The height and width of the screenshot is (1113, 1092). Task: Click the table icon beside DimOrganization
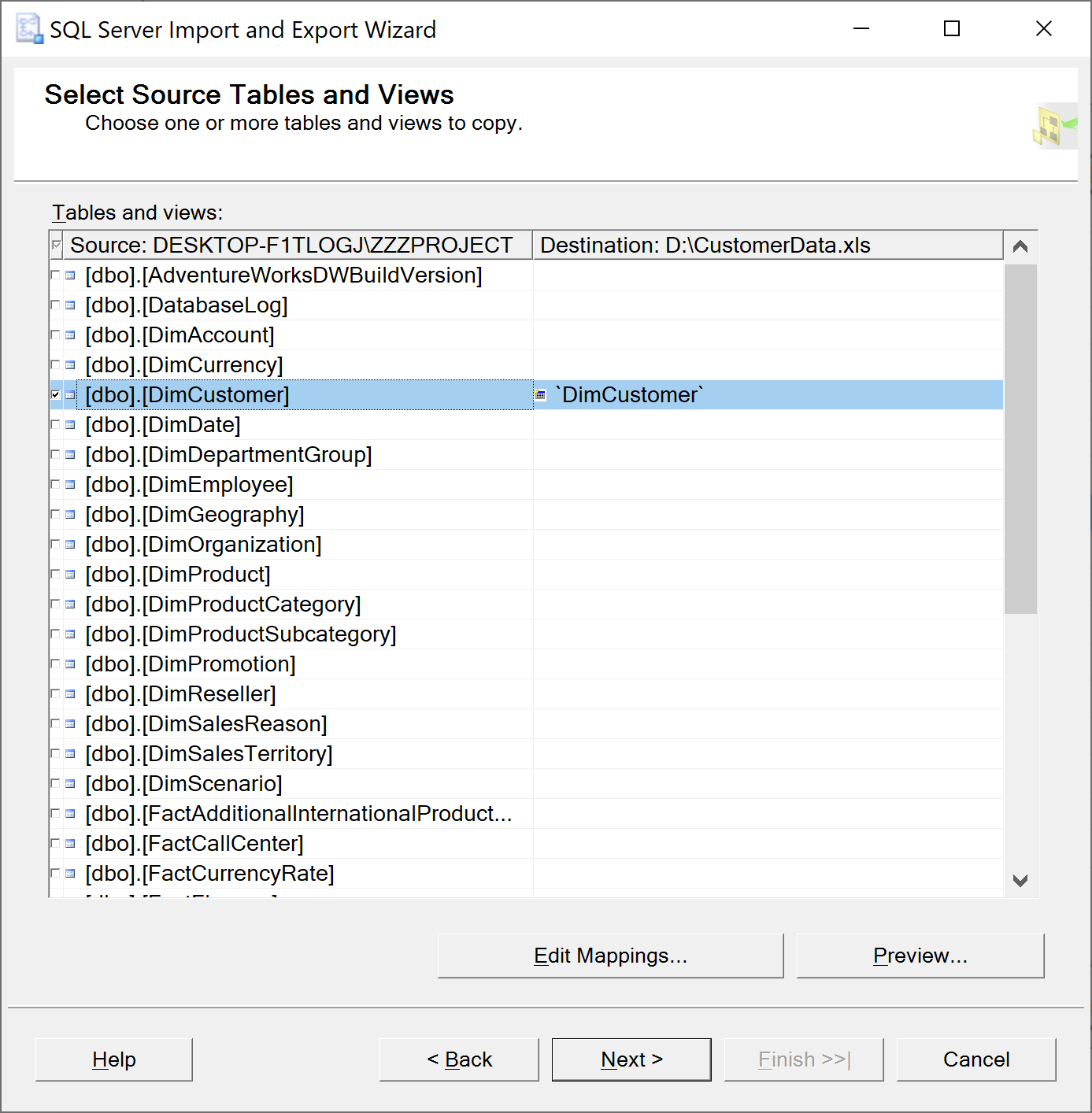pyautogui.click(x=70, y=545)
